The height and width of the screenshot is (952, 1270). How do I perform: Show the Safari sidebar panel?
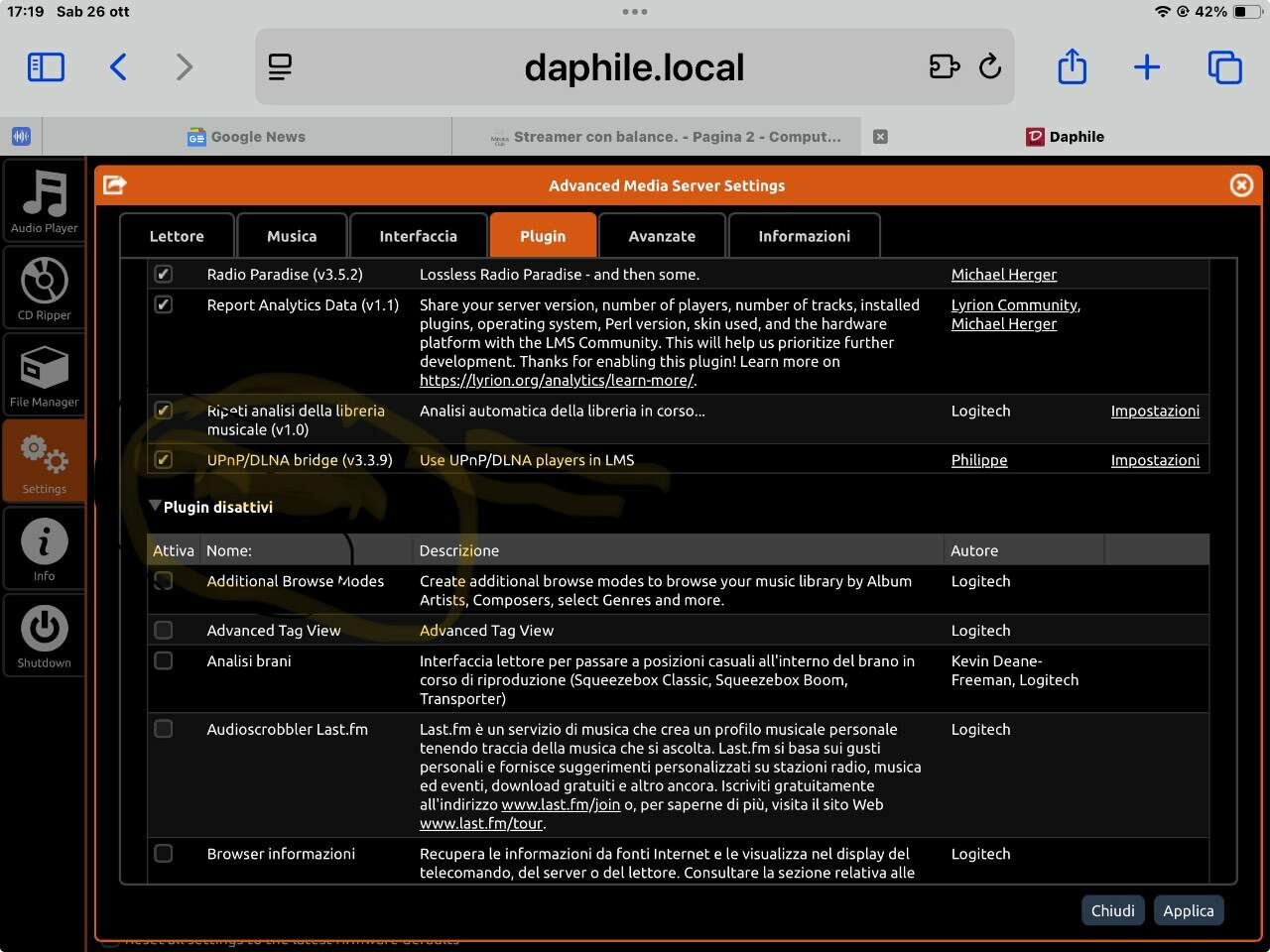(46, 66)
